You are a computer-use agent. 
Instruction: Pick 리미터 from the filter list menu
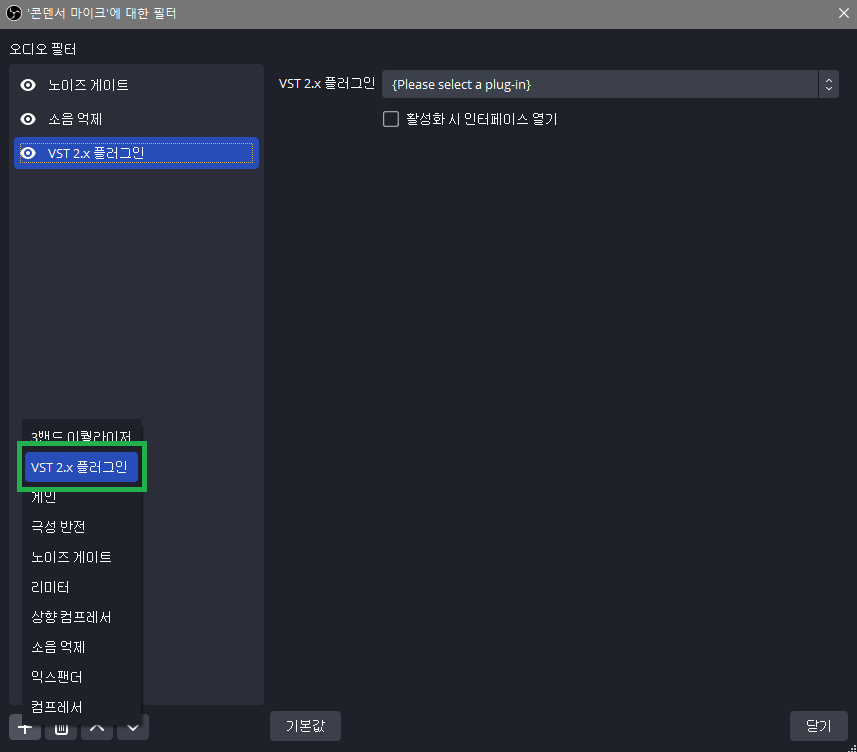click(50, 587)
